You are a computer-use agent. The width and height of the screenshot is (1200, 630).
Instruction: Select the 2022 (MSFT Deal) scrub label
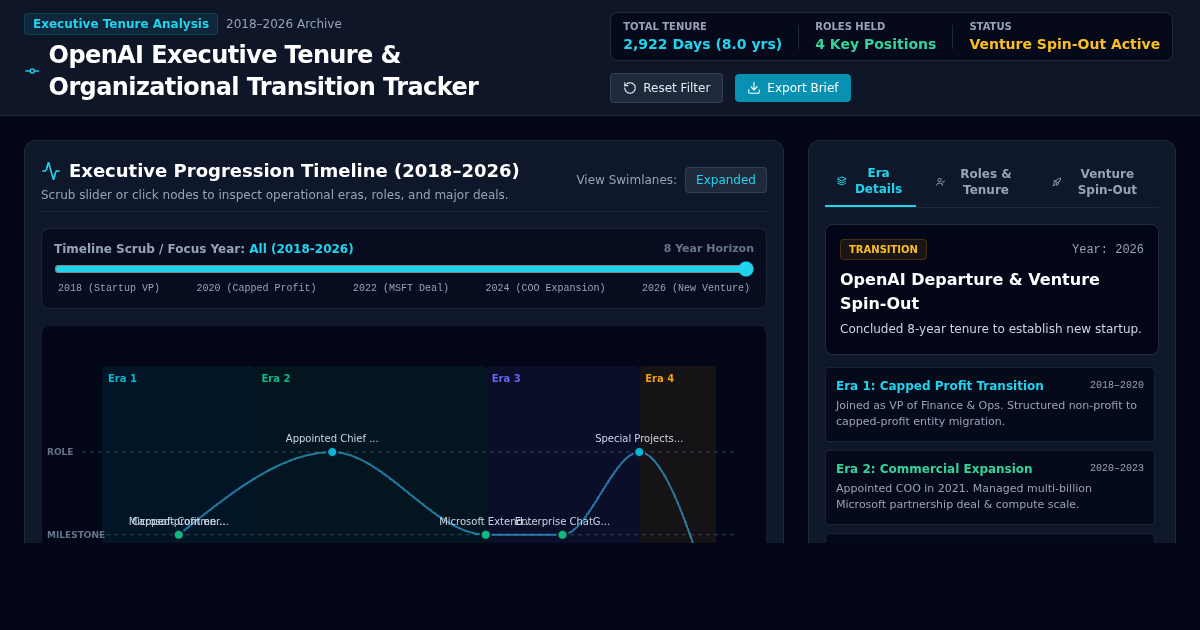(x=401, y=288)
